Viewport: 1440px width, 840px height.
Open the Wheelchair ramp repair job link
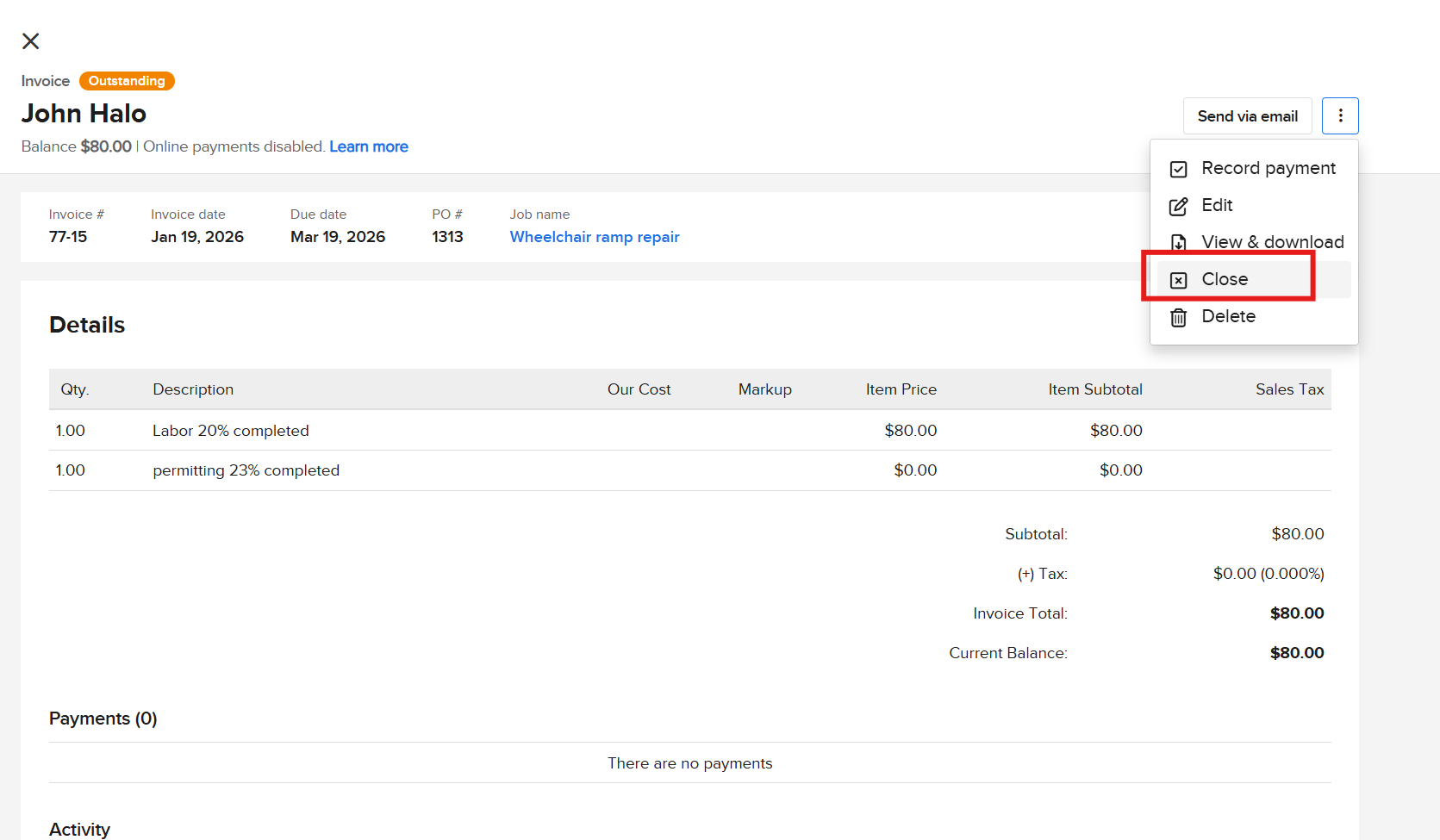click(x=595, y=237)
